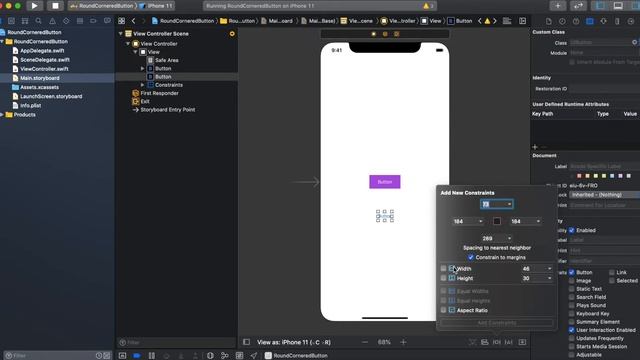Open the Resolve Auto Layout Issues button
The width and height of the screenshot is (640, 360).
click(x=509, y=342)
